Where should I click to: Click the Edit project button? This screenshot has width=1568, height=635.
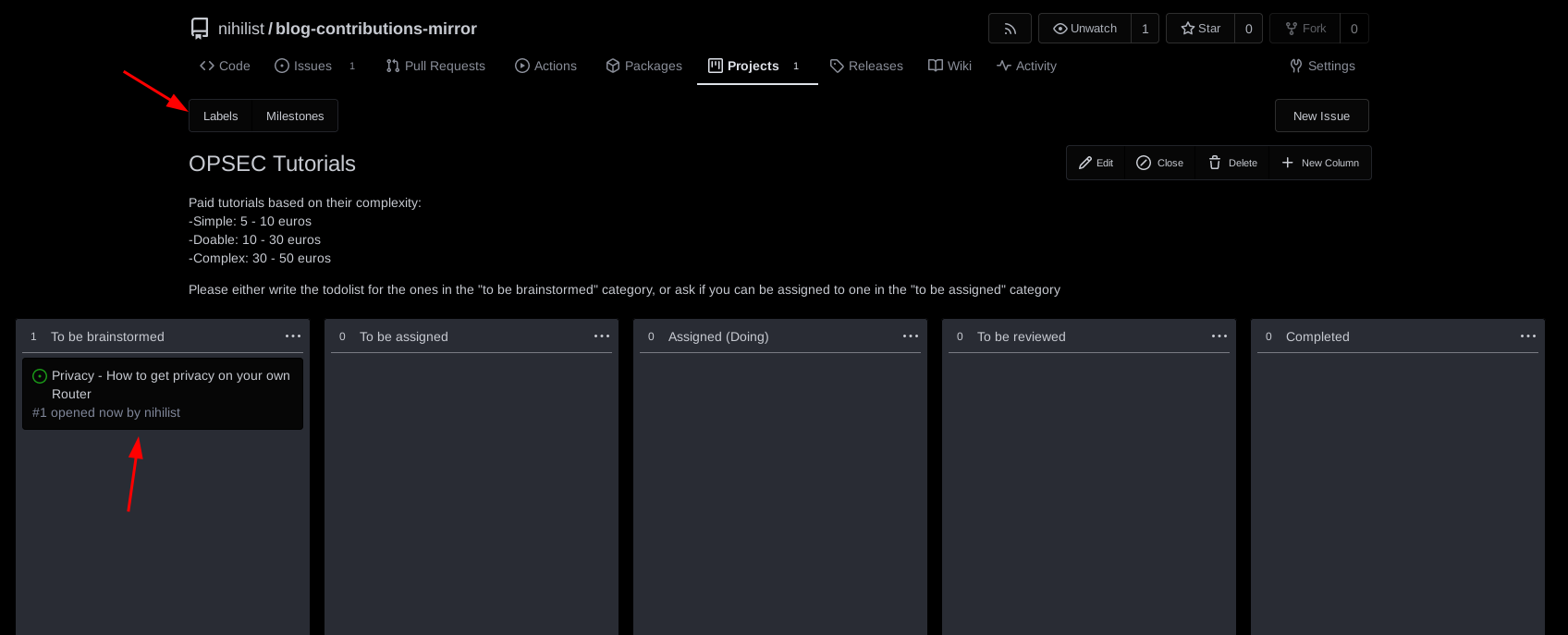tap(1096, 163)
